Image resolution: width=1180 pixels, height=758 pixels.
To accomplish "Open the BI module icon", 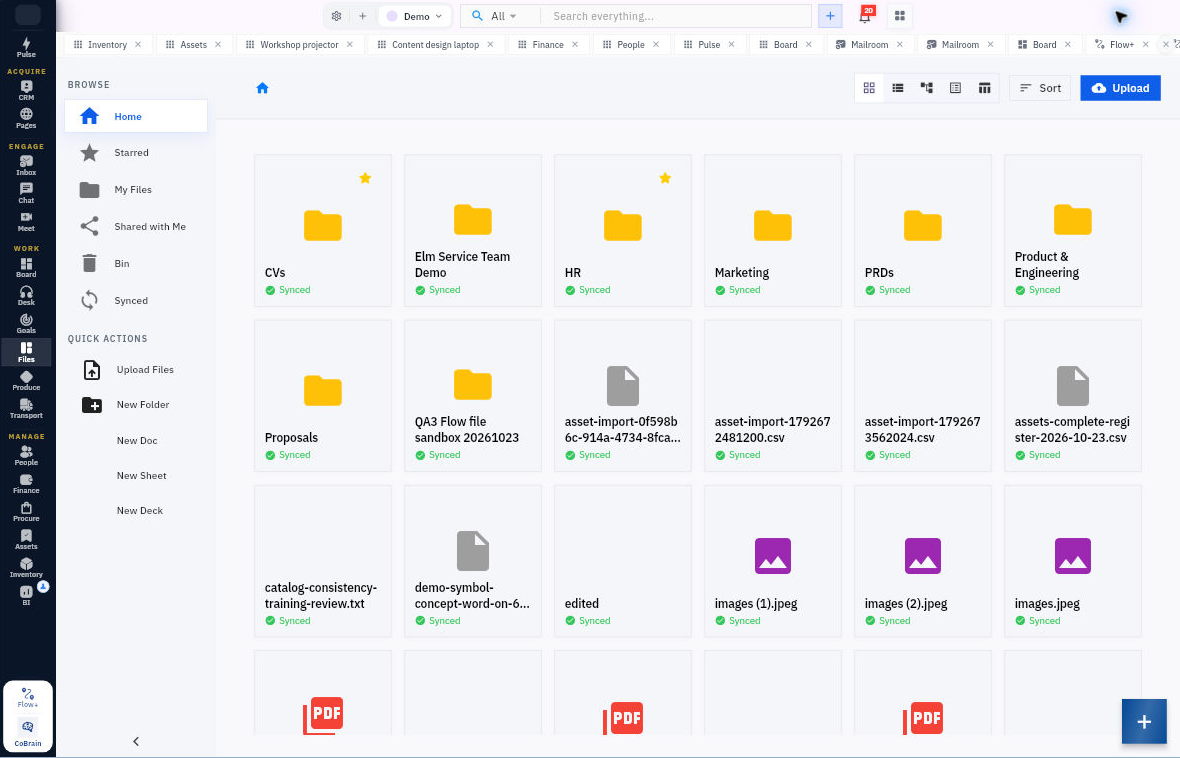I will tap(26, 595).
